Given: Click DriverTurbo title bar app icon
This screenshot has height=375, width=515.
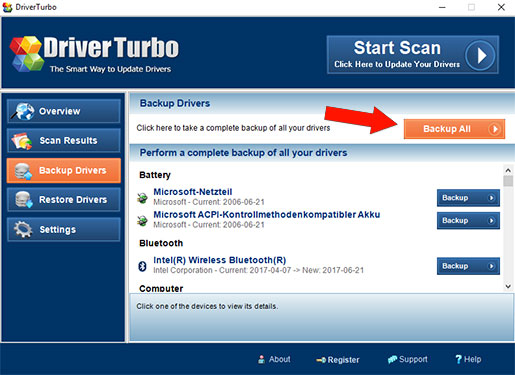Looking at the screenshot, I should pos(7,7).
